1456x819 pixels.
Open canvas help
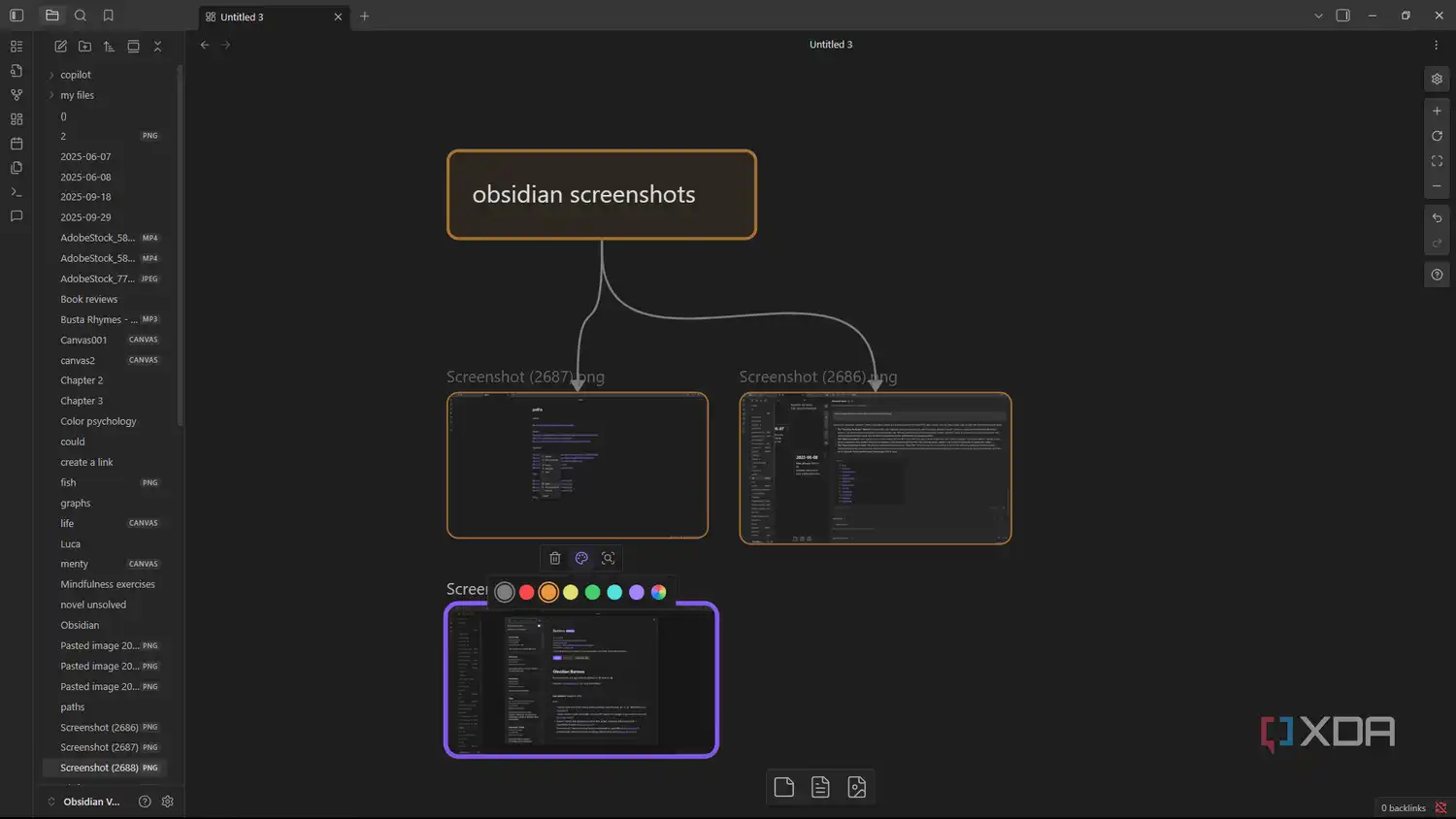coord(1437,275)
